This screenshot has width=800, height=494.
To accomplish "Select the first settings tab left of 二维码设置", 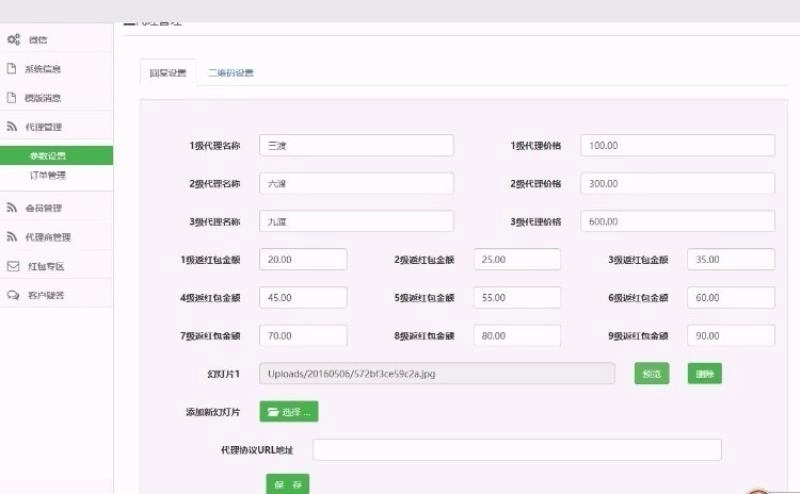I will tap(168, 73).
